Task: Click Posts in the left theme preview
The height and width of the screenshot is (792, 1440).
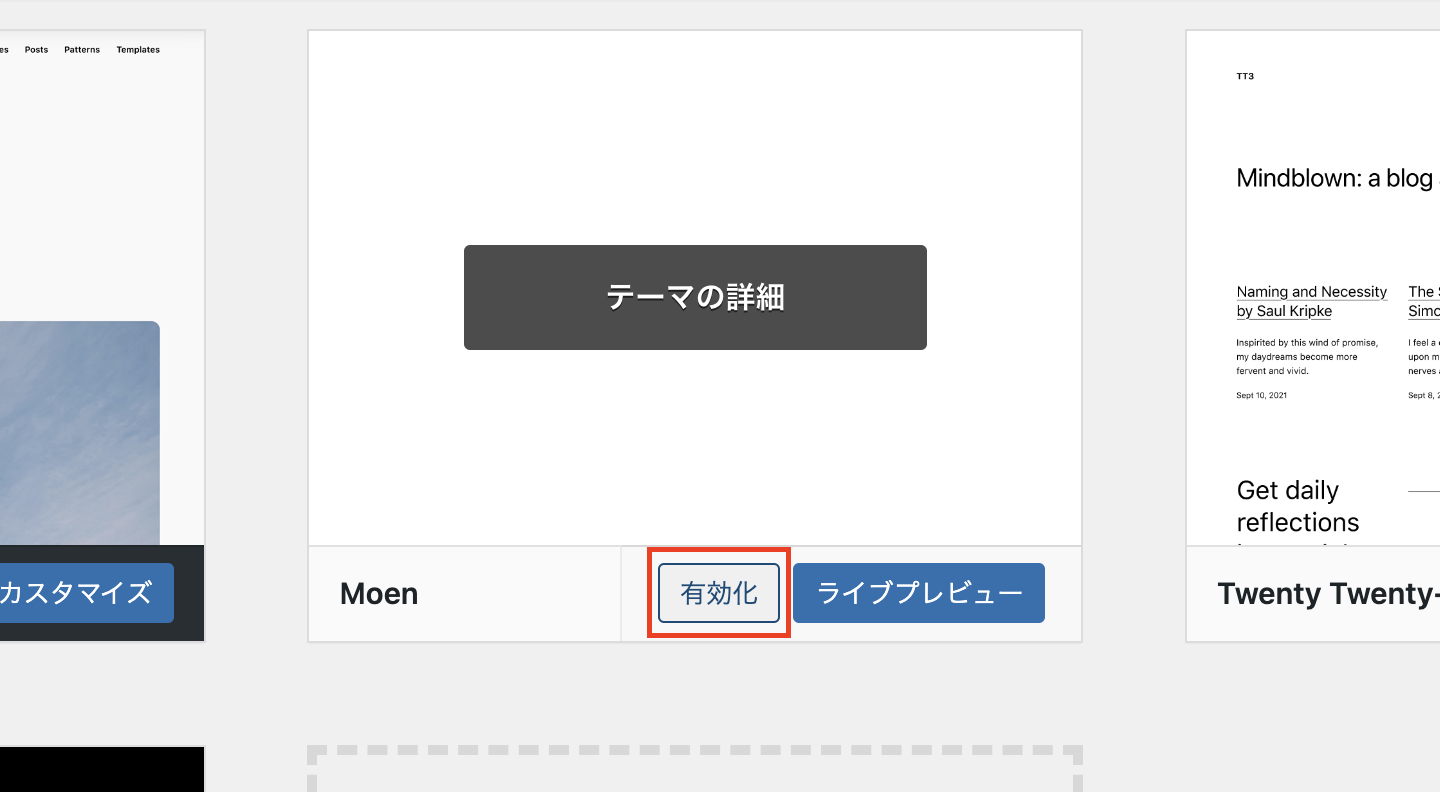Action: tap(36, 50)
